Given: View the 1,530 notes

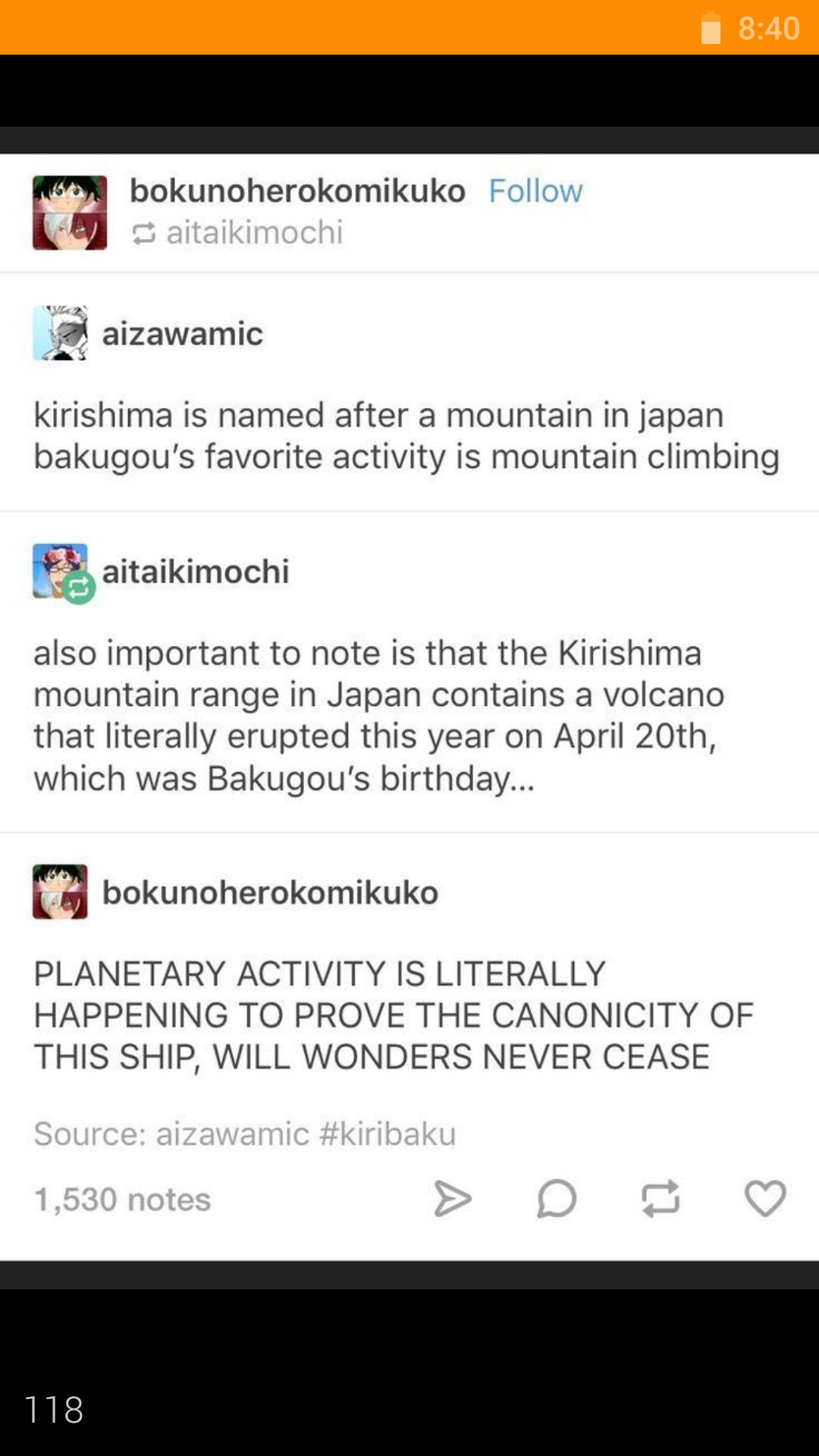Looking at the screenshot, I should [x=122, y=1199].
